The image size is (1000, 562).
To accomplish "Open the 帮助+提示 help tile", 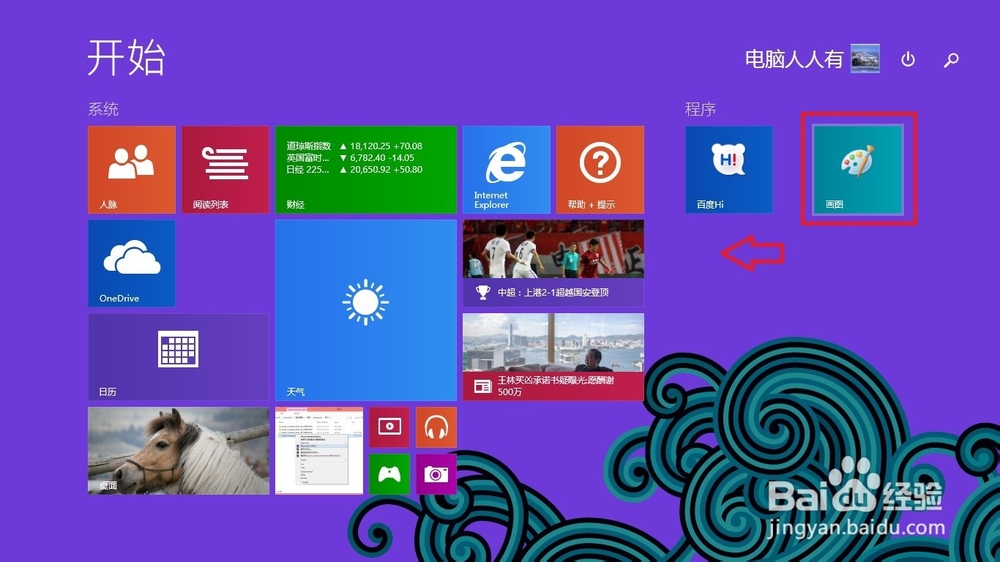I will (x=600, y=169).
